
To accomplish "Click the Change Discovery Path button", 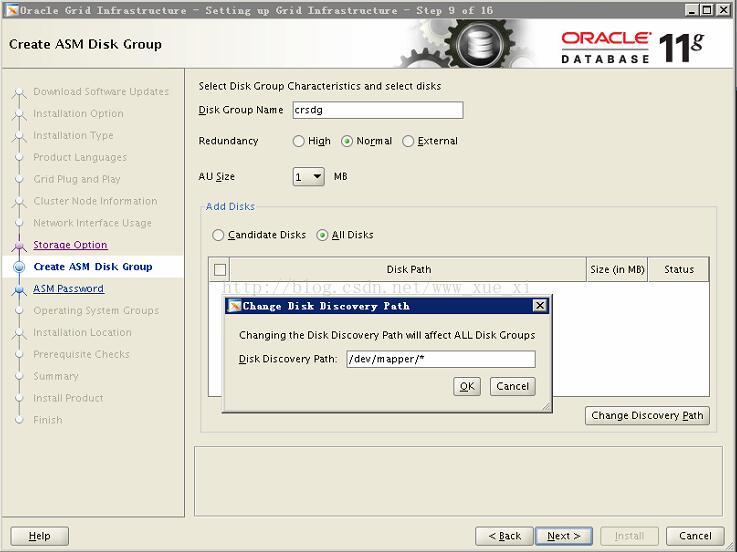I will (647, 416).
